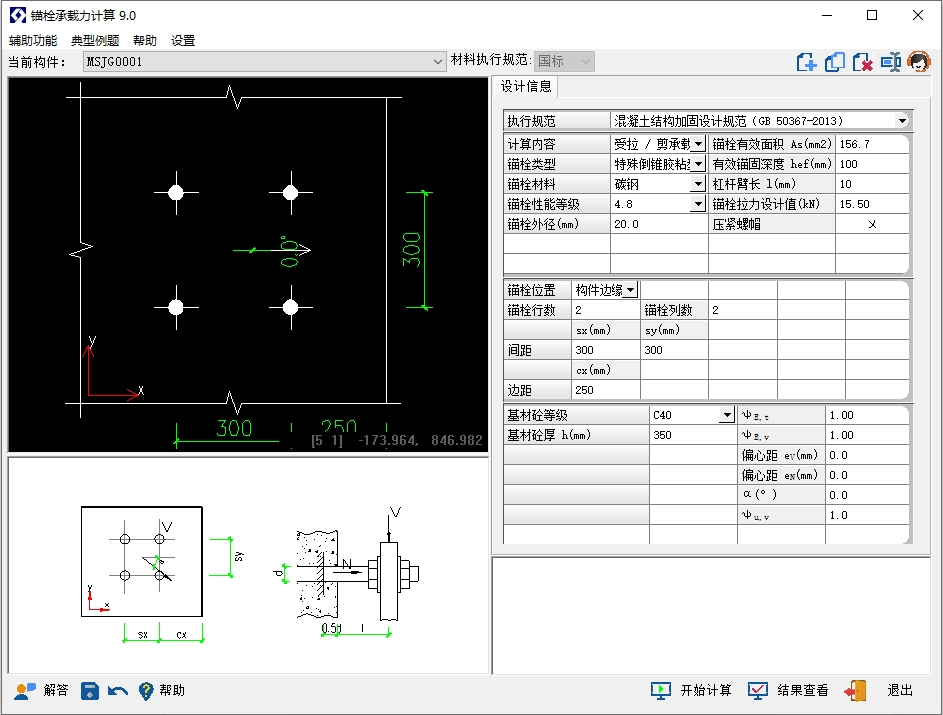Click the copy component icon

click(835, 62)
